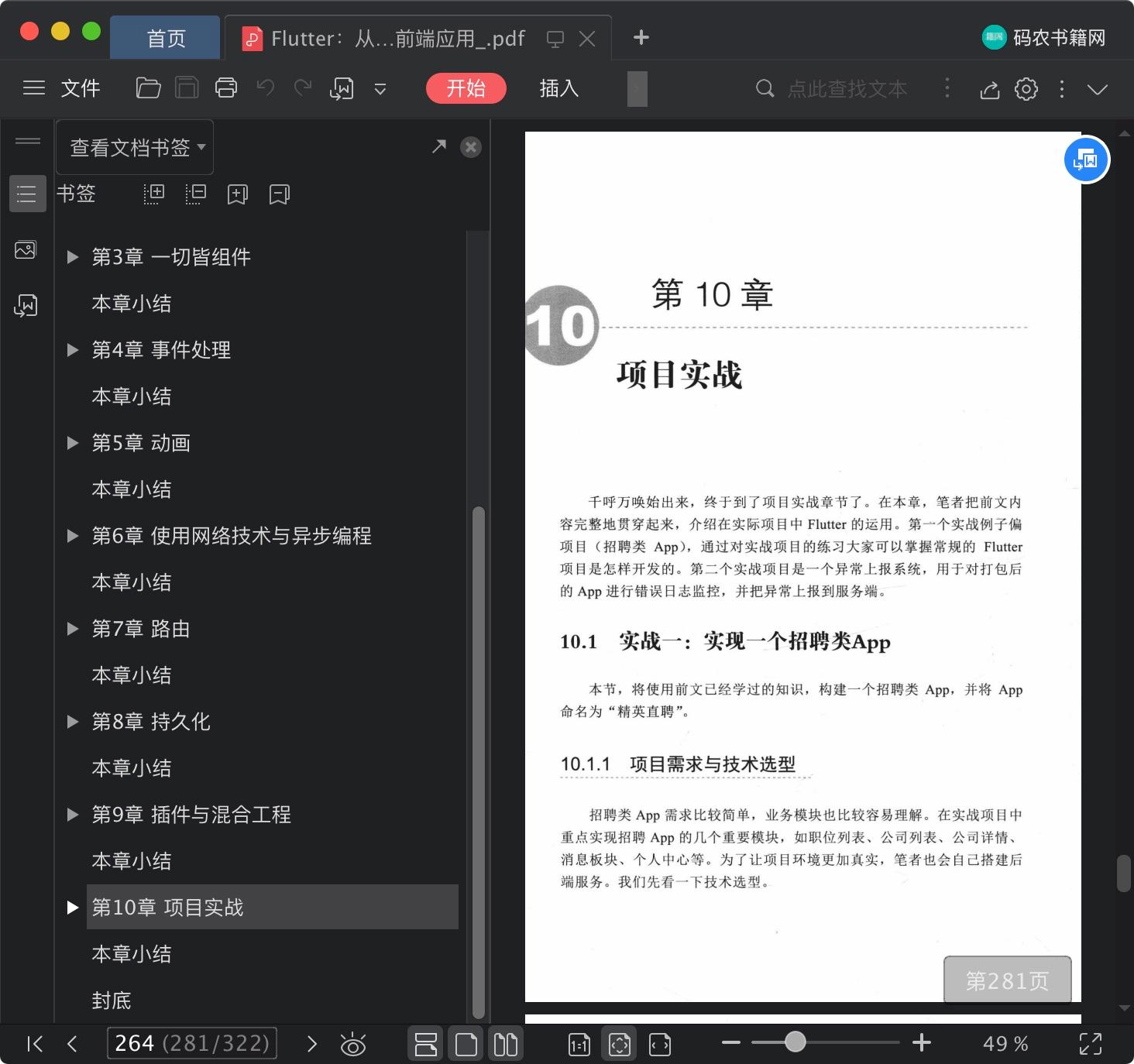The height and width of the screenshot is (1064, 1134).
Task: Open the thumbnails sidebar icon
Action: point(26,250)
